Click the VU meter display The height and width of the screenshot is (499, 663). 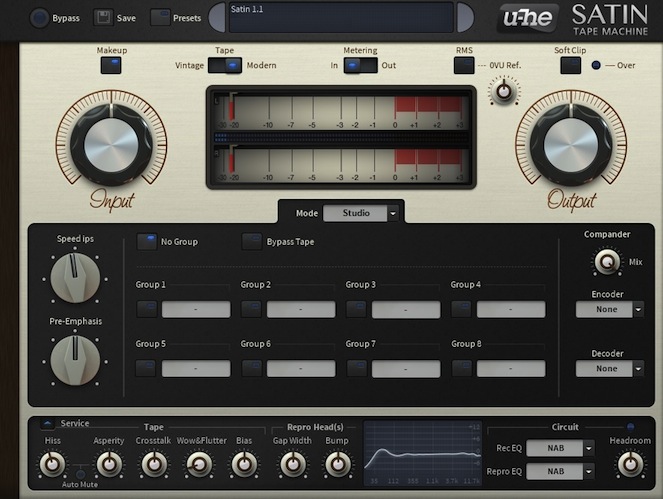(x=341, y=137)
